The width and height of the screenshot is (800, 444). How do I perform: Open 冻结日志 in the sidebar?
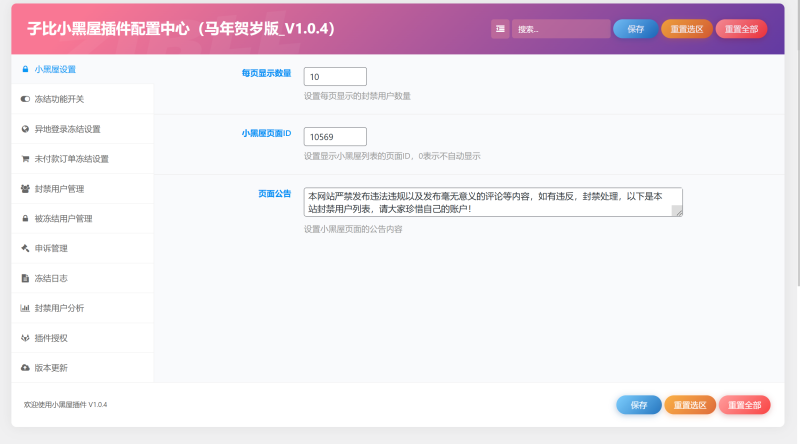pos(82,278)
